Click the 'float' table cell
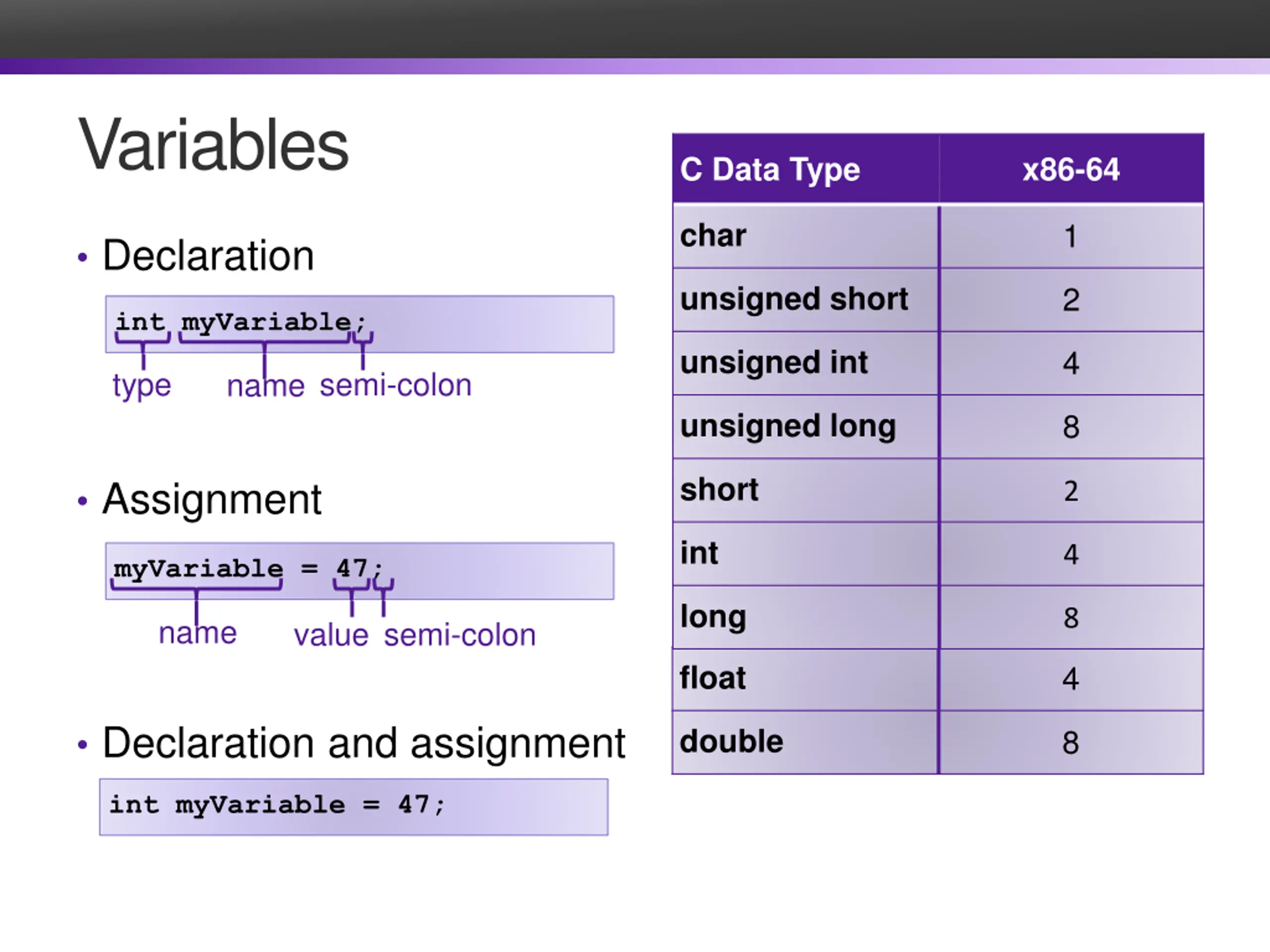Viewport: 1270px width, 952px height. tap(806, 679)
